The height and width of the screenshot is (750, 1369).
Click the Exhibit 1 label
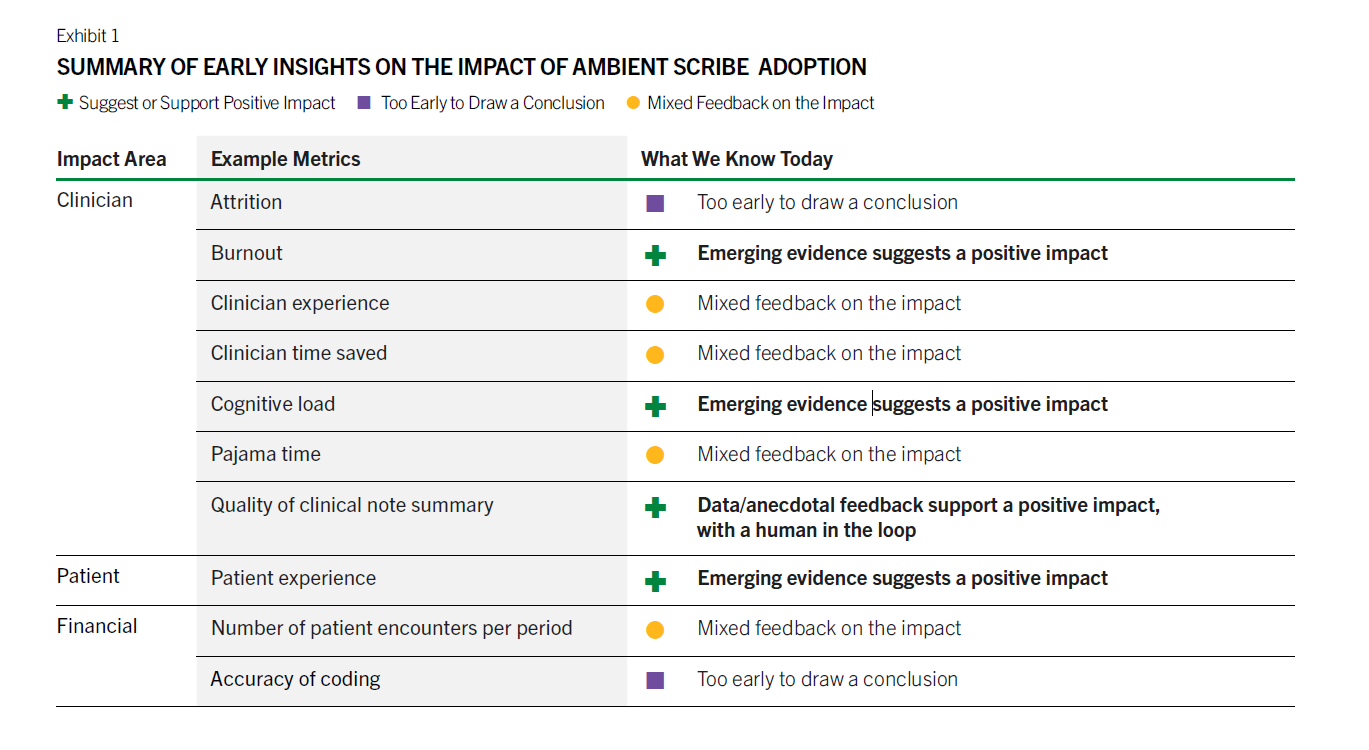point(88,36)
